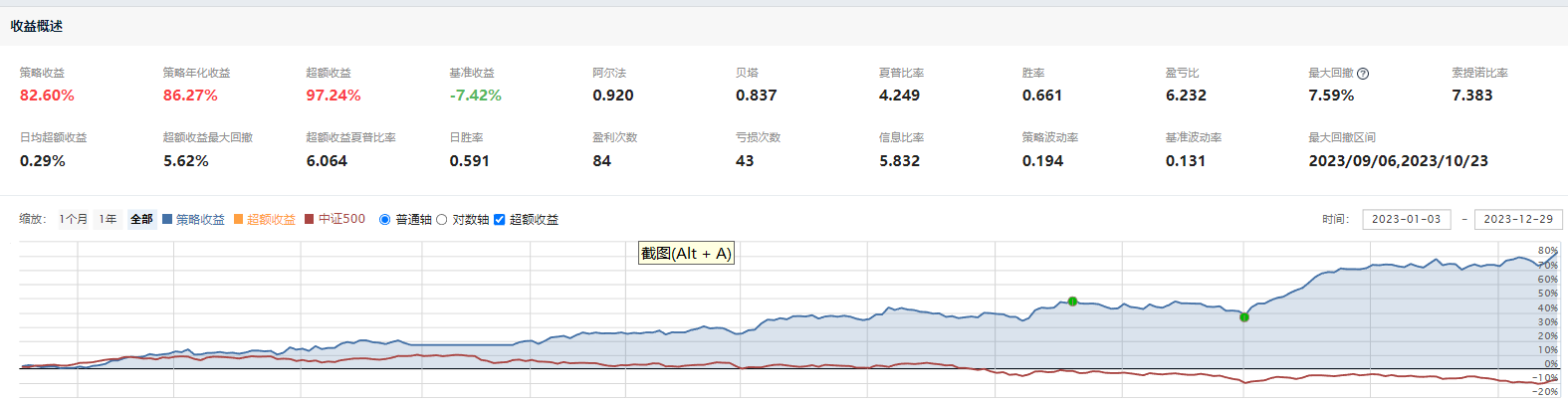Toggle the orange 超额收益 legend series
Screen dimensions: 1568x402
point(265,220)
